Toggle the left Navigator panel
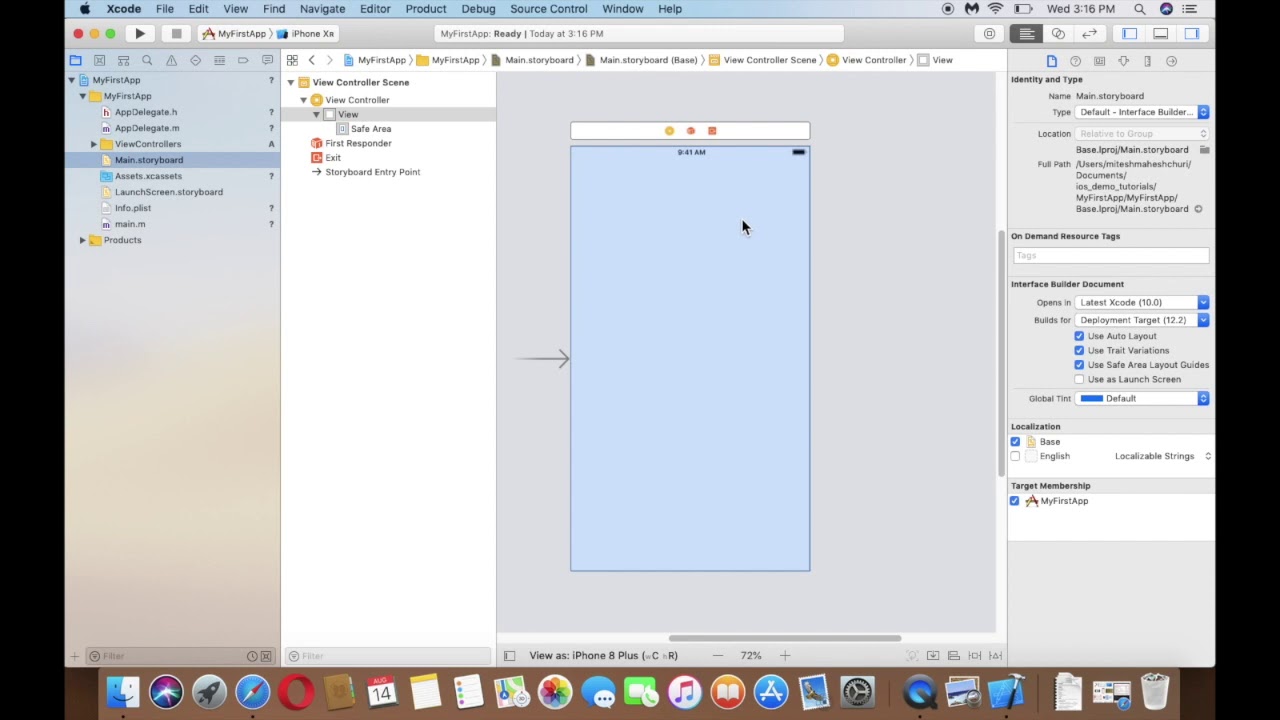This screenshot has height=720, width=1280. click(1130, 34)
